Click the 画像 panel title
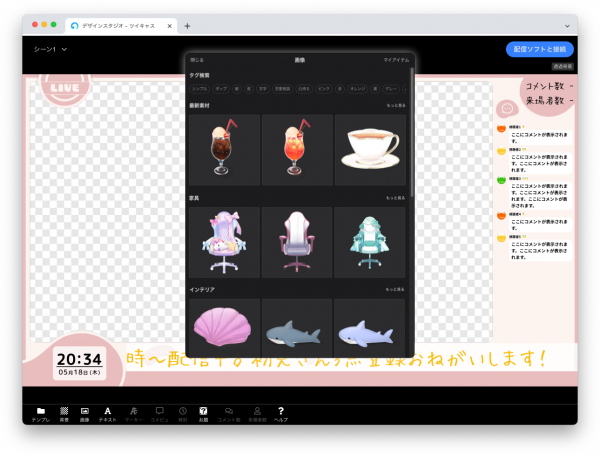This screenshot has height=456, width=600. [x=300, y=60]
